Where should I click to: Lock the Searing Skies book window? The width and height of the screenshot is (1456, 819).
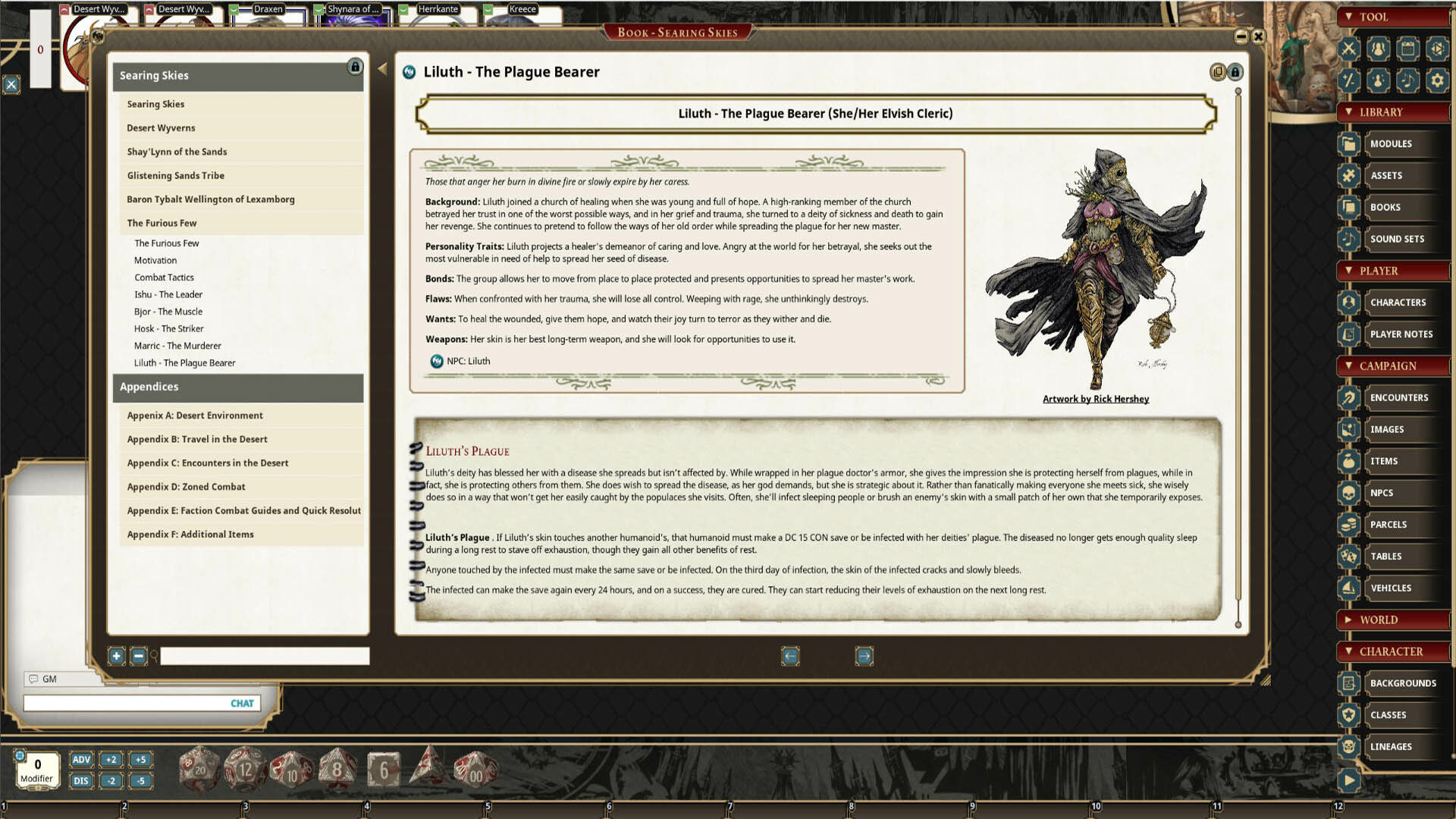tap(1235, 72)
